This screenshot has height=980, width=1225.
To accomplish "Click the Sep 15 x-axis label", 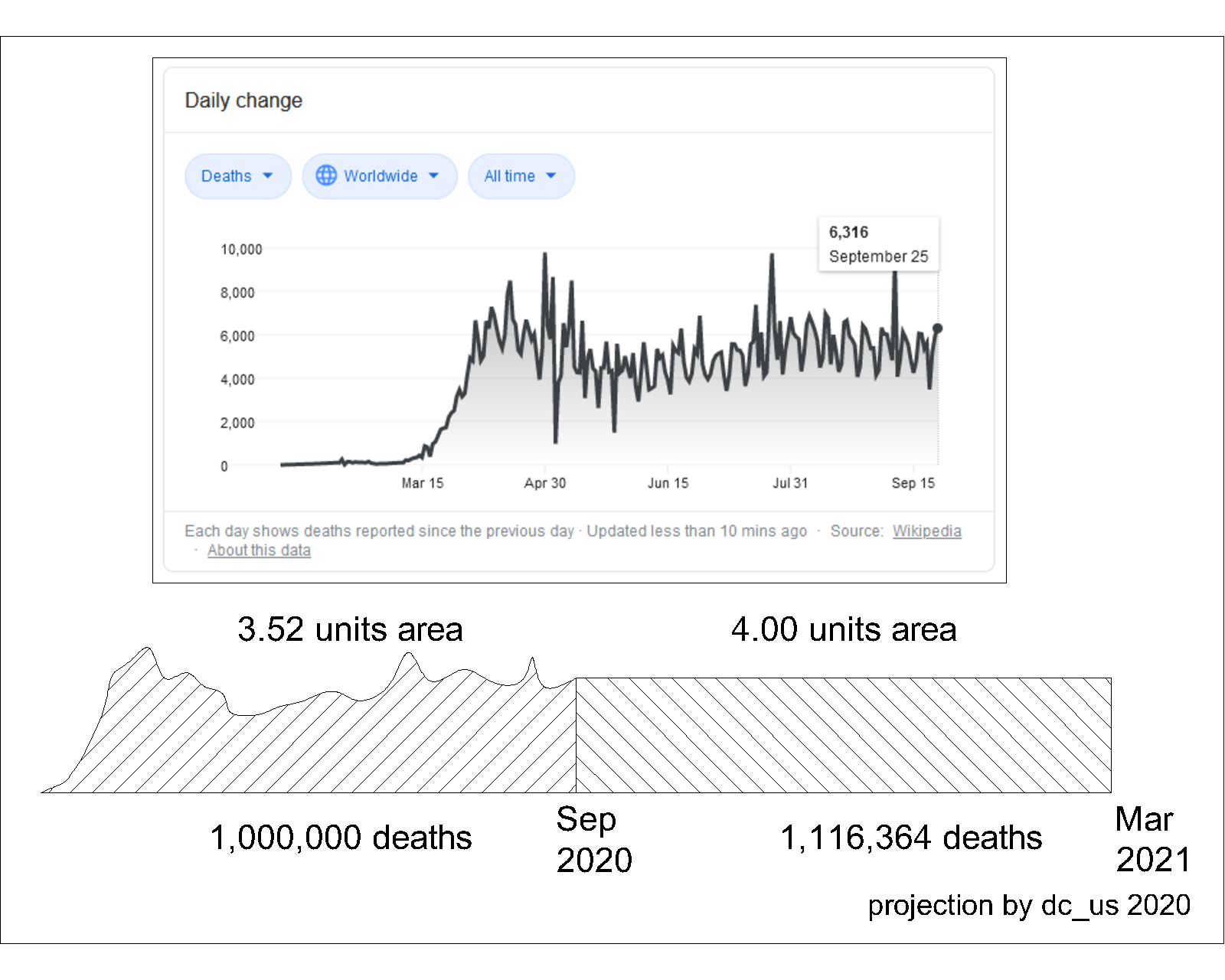I will (913, 483).
